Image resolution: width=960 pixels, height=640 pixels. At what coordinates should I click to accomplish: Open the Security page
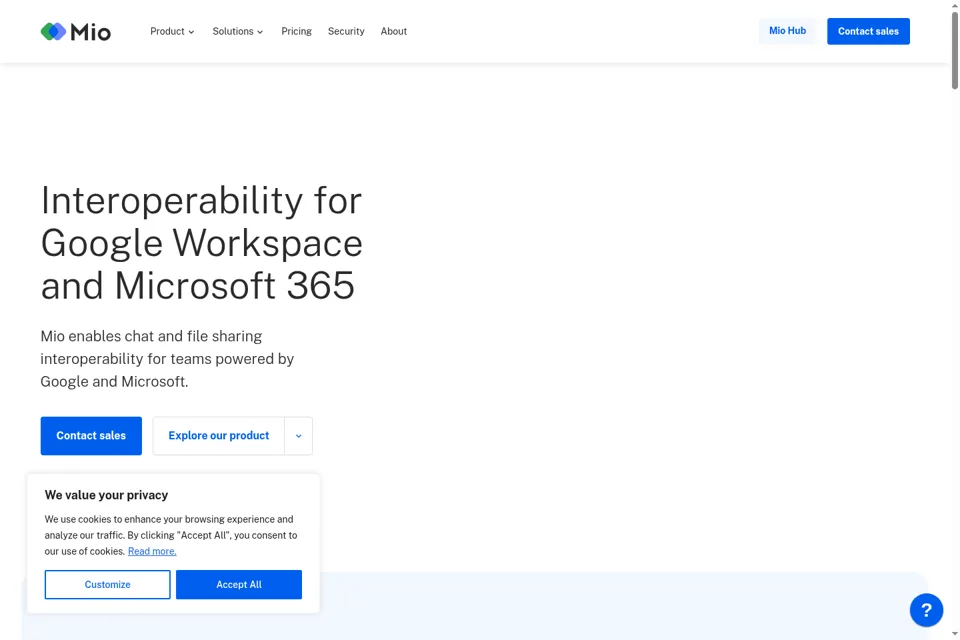(346, 31)
